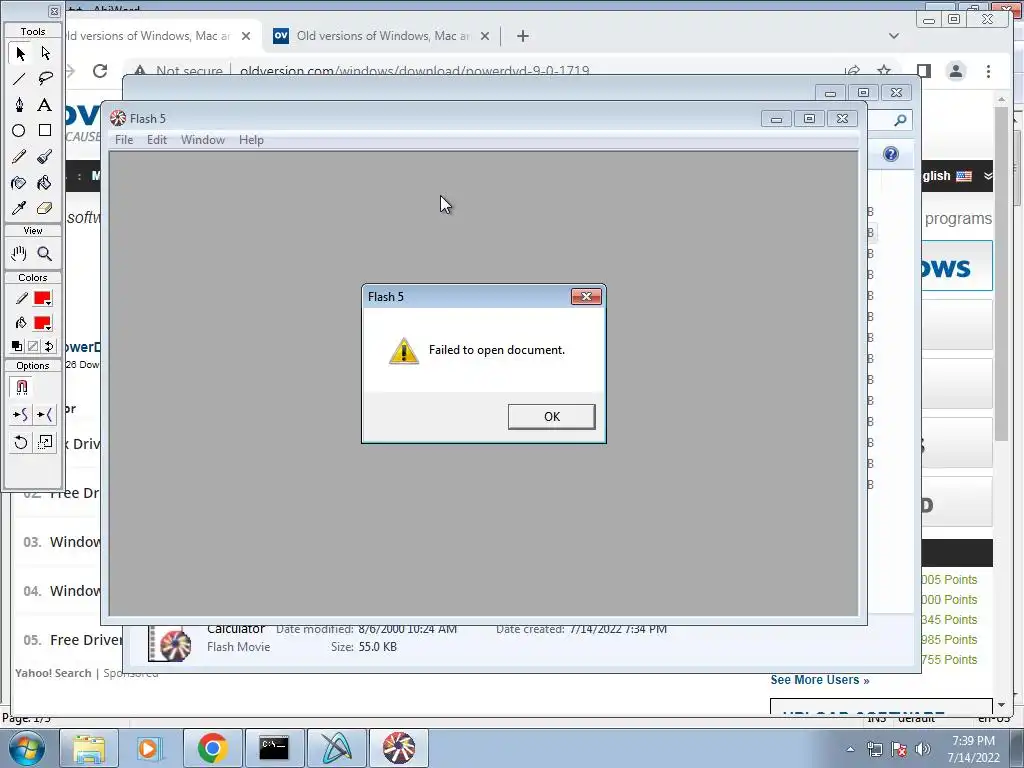Switch to Flash 5 taskbar button
This screenshot has width=1024, height=768.
tap(399, 748)
